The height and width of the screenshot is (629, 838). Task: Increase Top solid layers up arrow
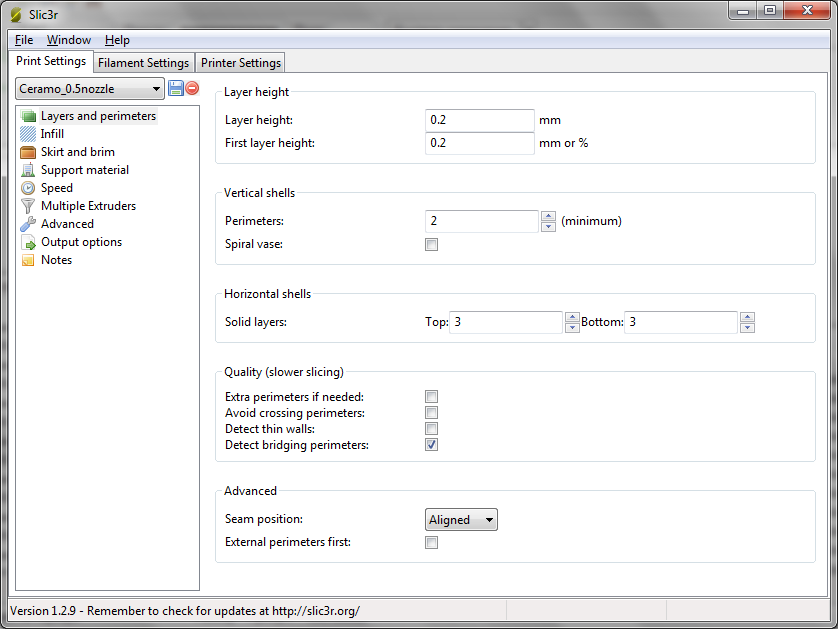[572, 317]
